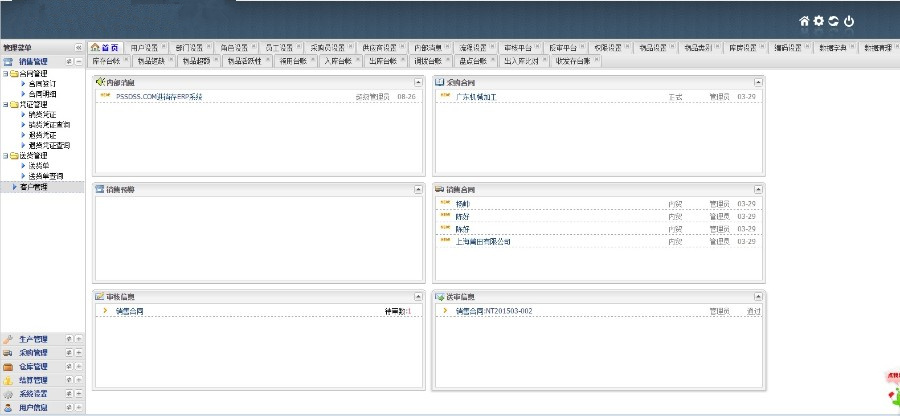Click the refresh icon in header
Viewport: 900px width, 416px height.
click(x=833, y=21)
